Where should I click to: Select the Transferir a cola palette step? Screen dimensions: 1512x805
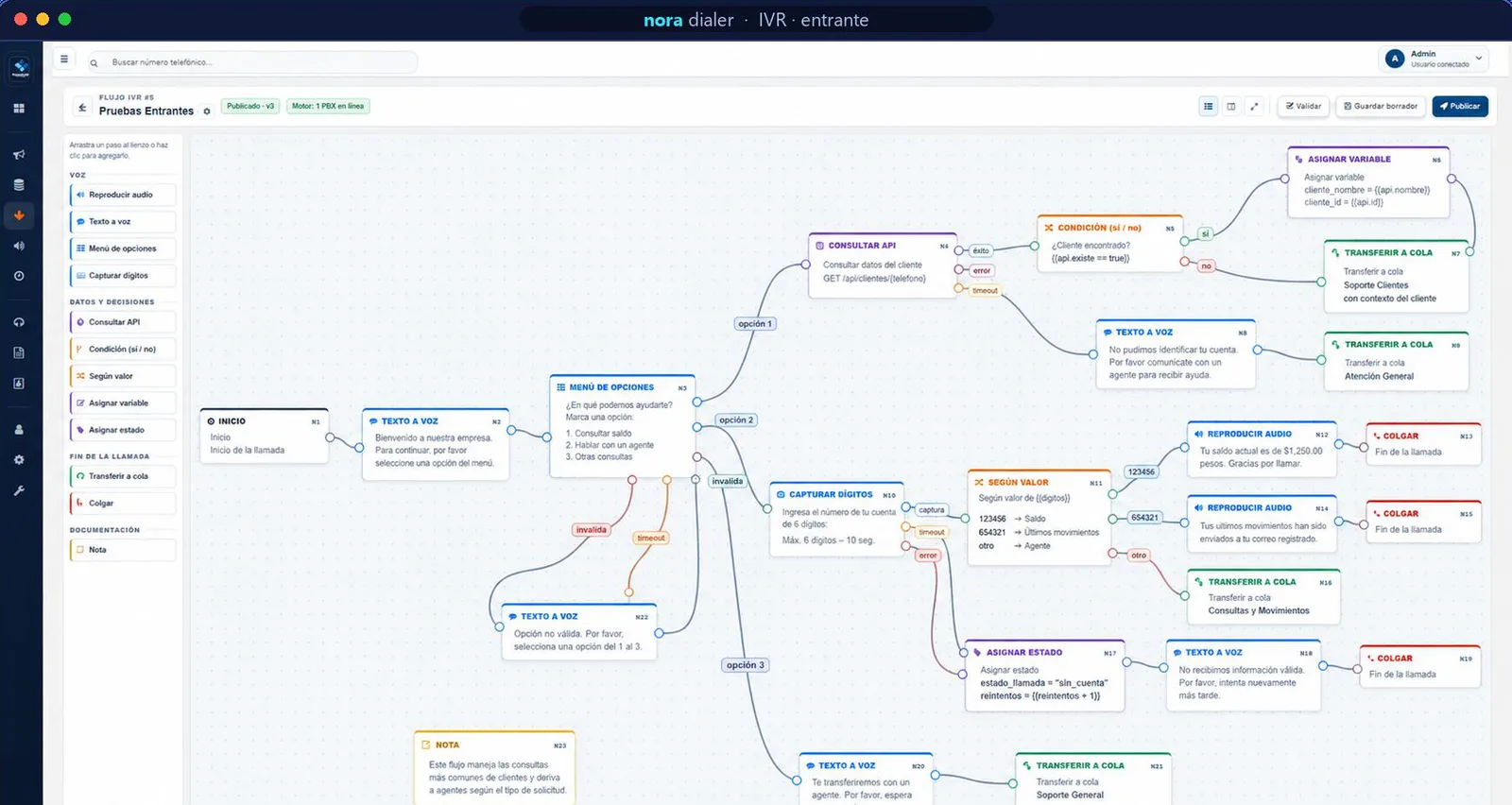pos(123,476)
